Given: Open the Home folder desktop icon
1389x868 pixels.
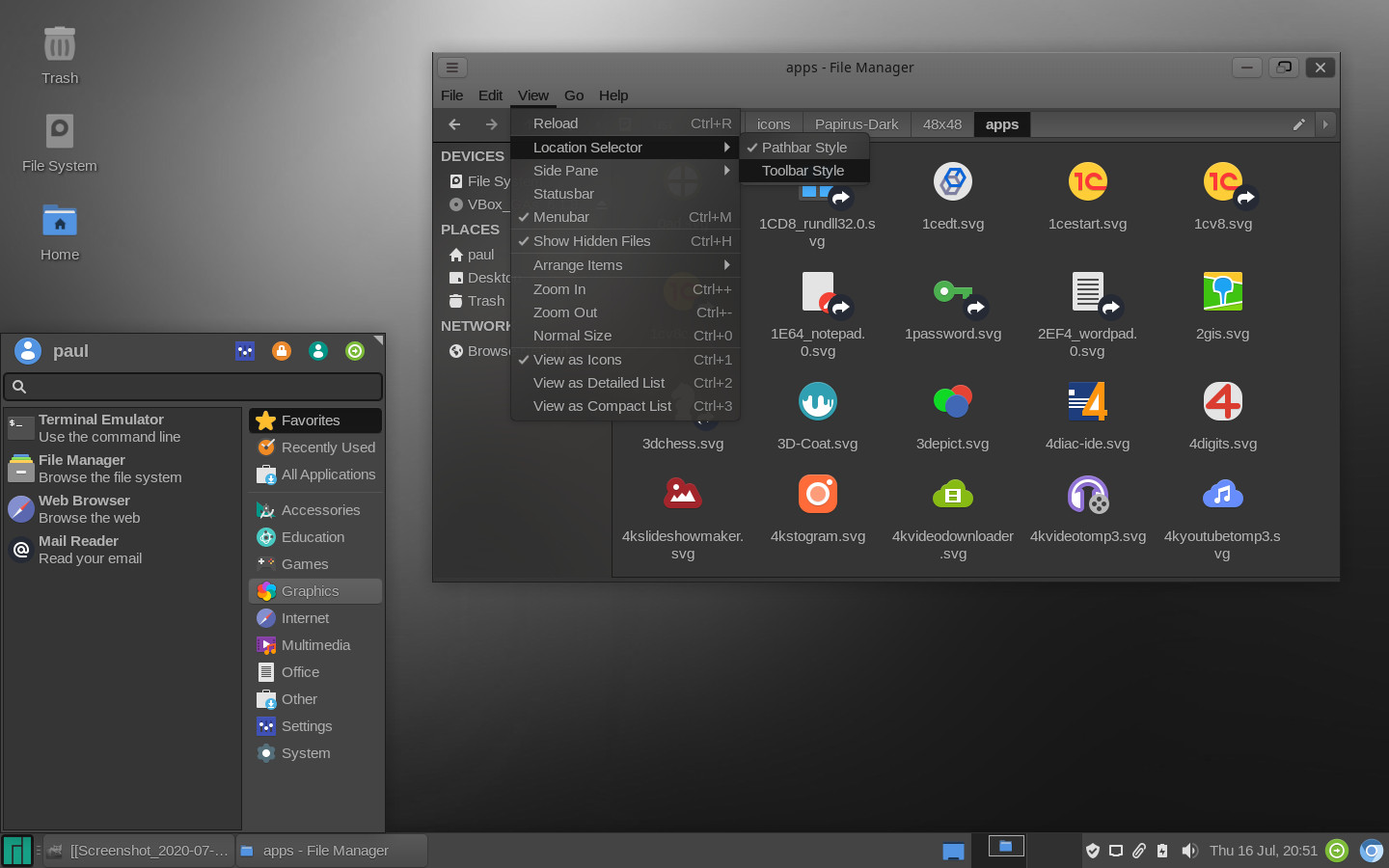Looking at the screenshot, I should (x=60, y=221).
